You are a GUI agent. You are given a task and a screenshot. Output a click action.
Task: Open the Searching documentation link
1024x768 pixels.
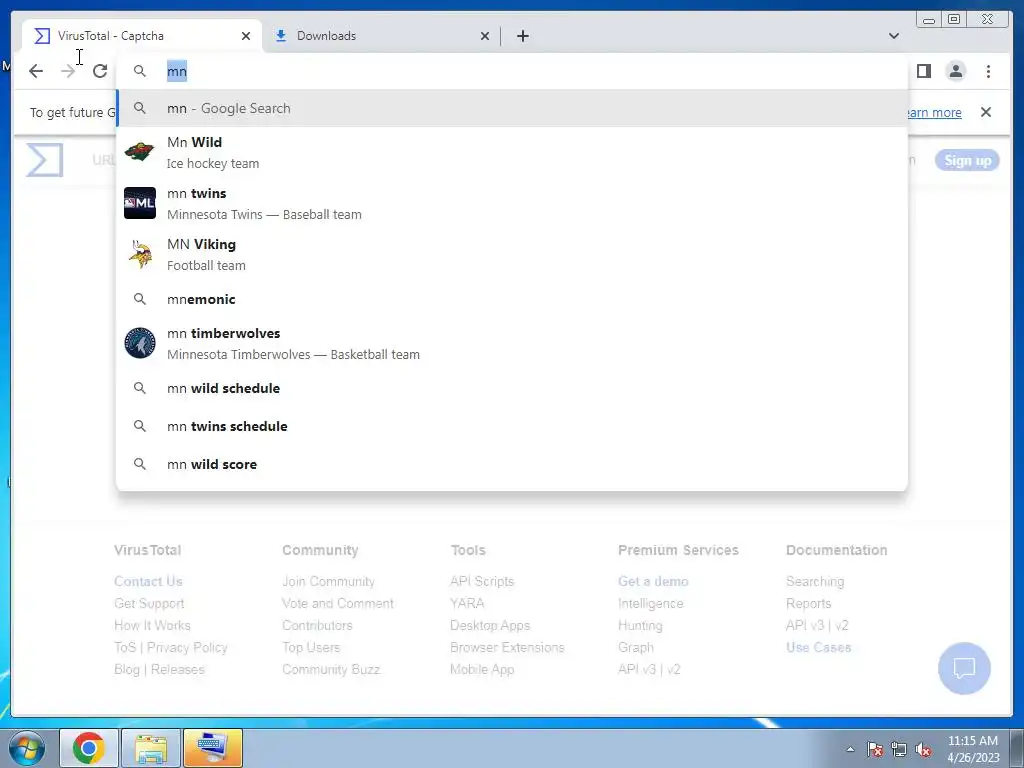pyautogui.click(x=815, y=581)
